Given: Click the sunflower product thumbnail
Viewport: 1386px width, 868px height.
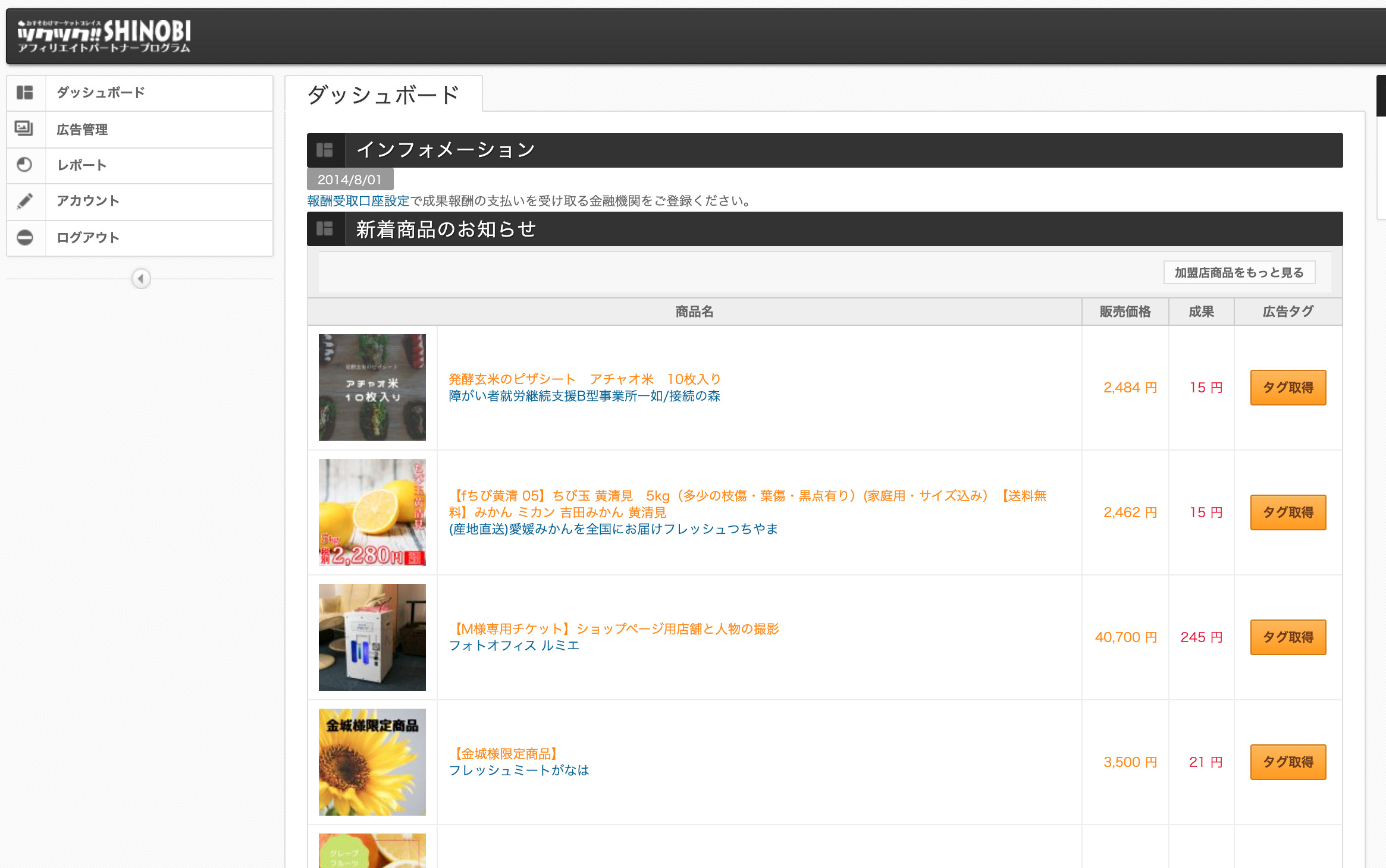Looking at the screenshot, I should (372, 762).
